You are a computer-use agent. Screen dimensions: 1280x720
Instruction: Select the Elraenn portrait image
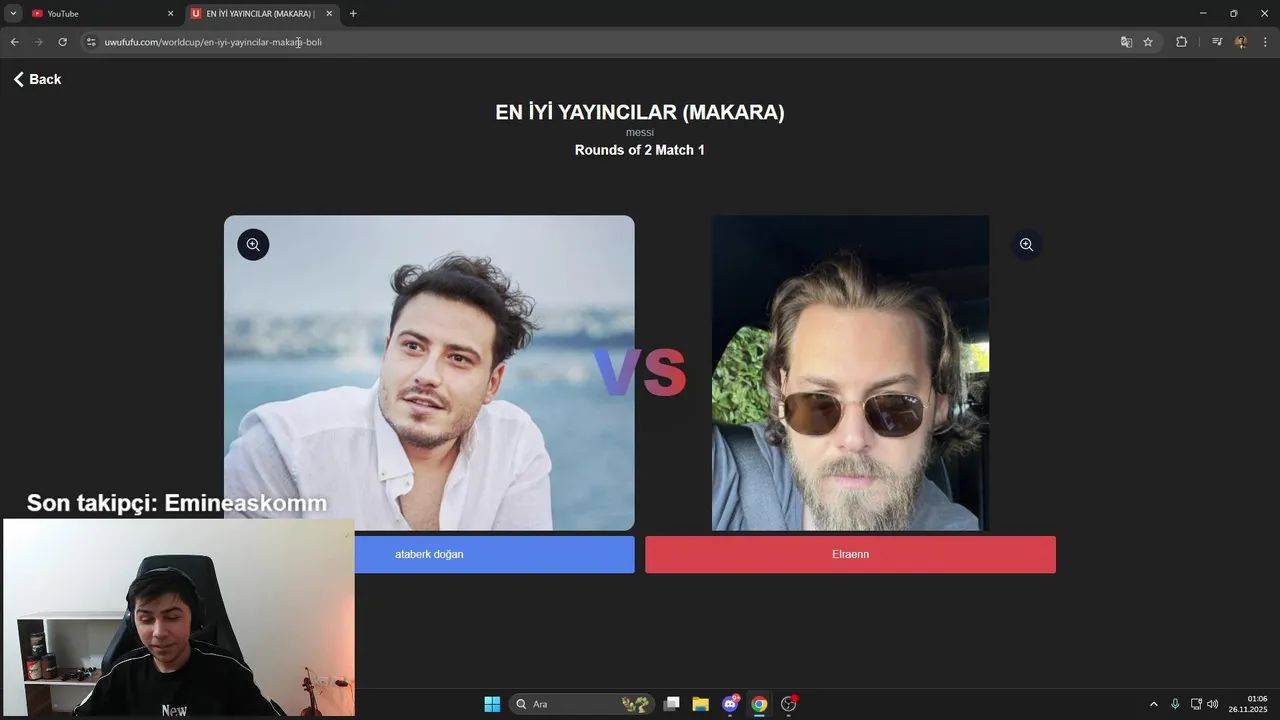click(850, 372)
